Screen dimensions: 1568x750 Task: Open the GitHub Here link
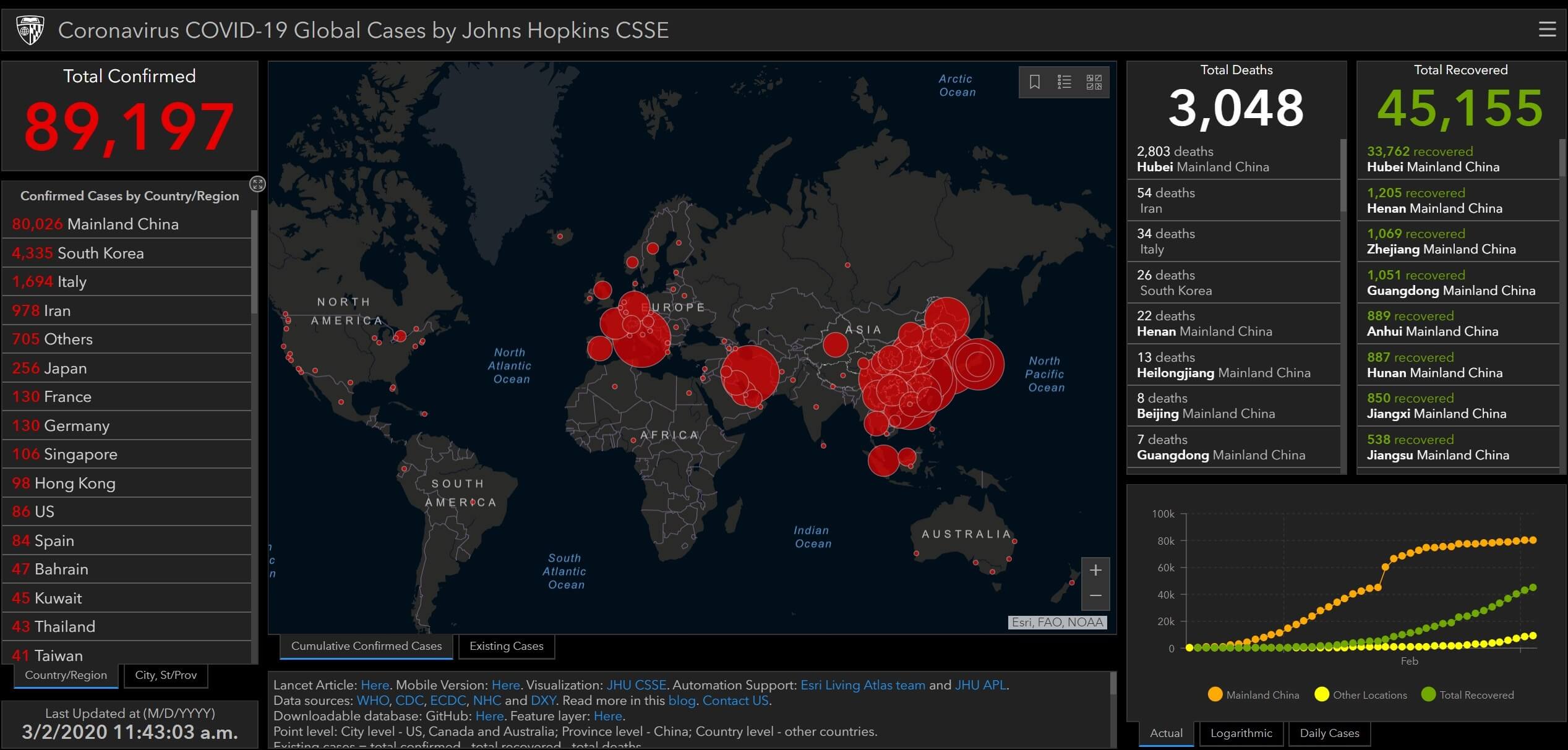coord(489,716)
